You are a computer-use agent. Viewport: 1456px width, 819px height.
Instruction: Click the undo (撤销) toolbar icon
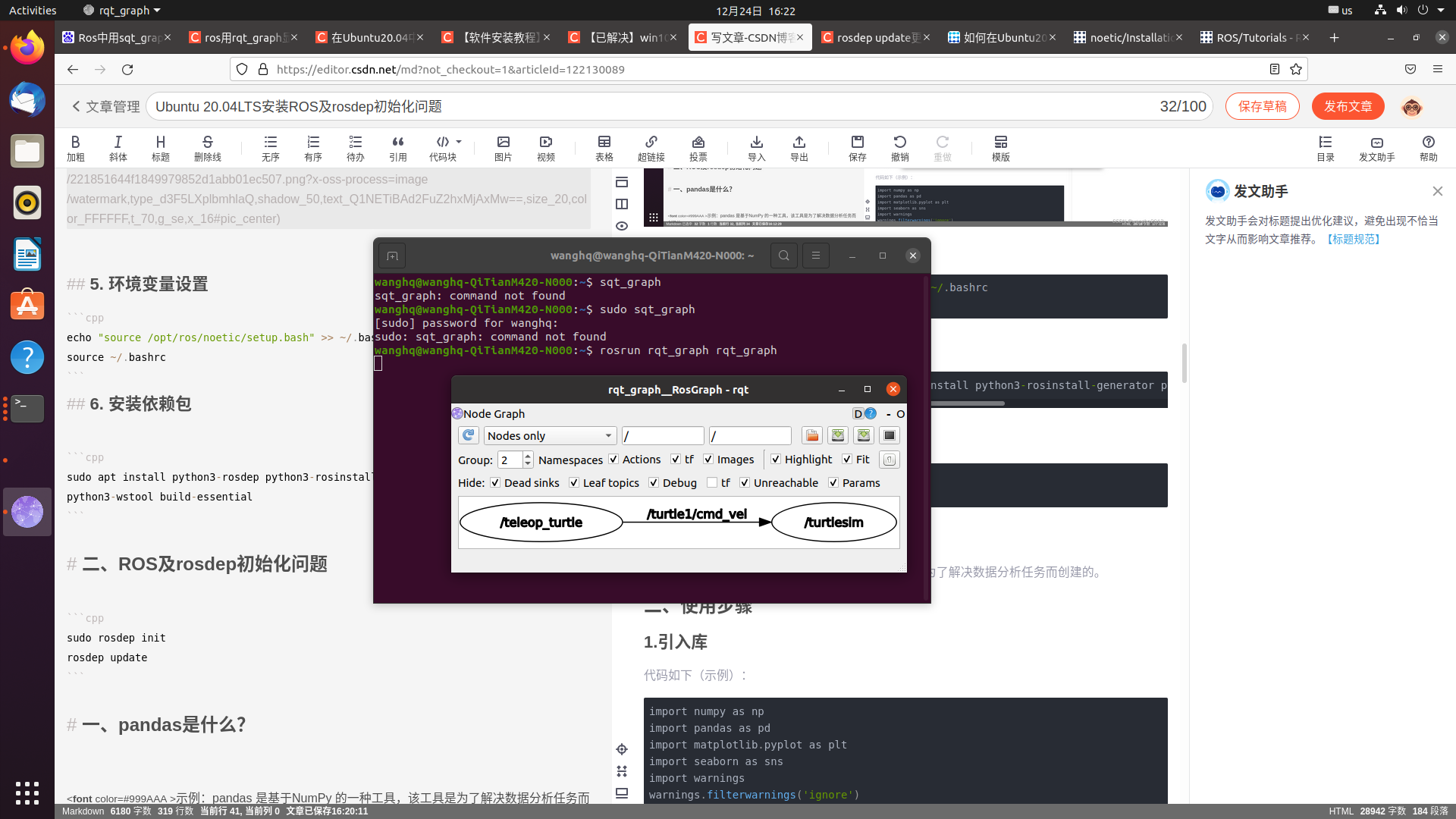coord(899,147)
